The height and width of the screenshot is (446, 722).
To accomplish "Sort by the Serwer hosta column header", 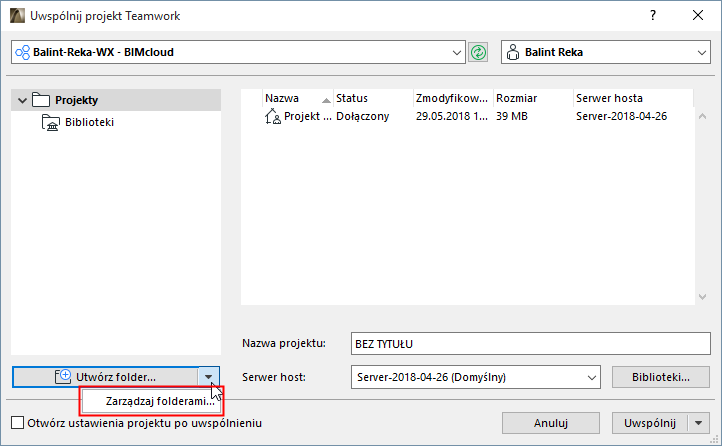I will click(633, 98).
